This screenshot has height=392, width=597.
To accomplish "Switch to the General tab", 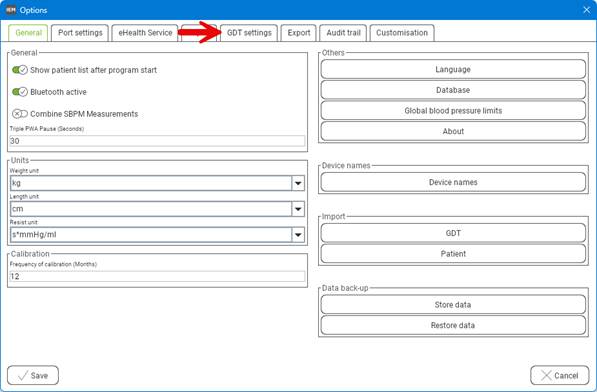I will click(x=28, y=33).
